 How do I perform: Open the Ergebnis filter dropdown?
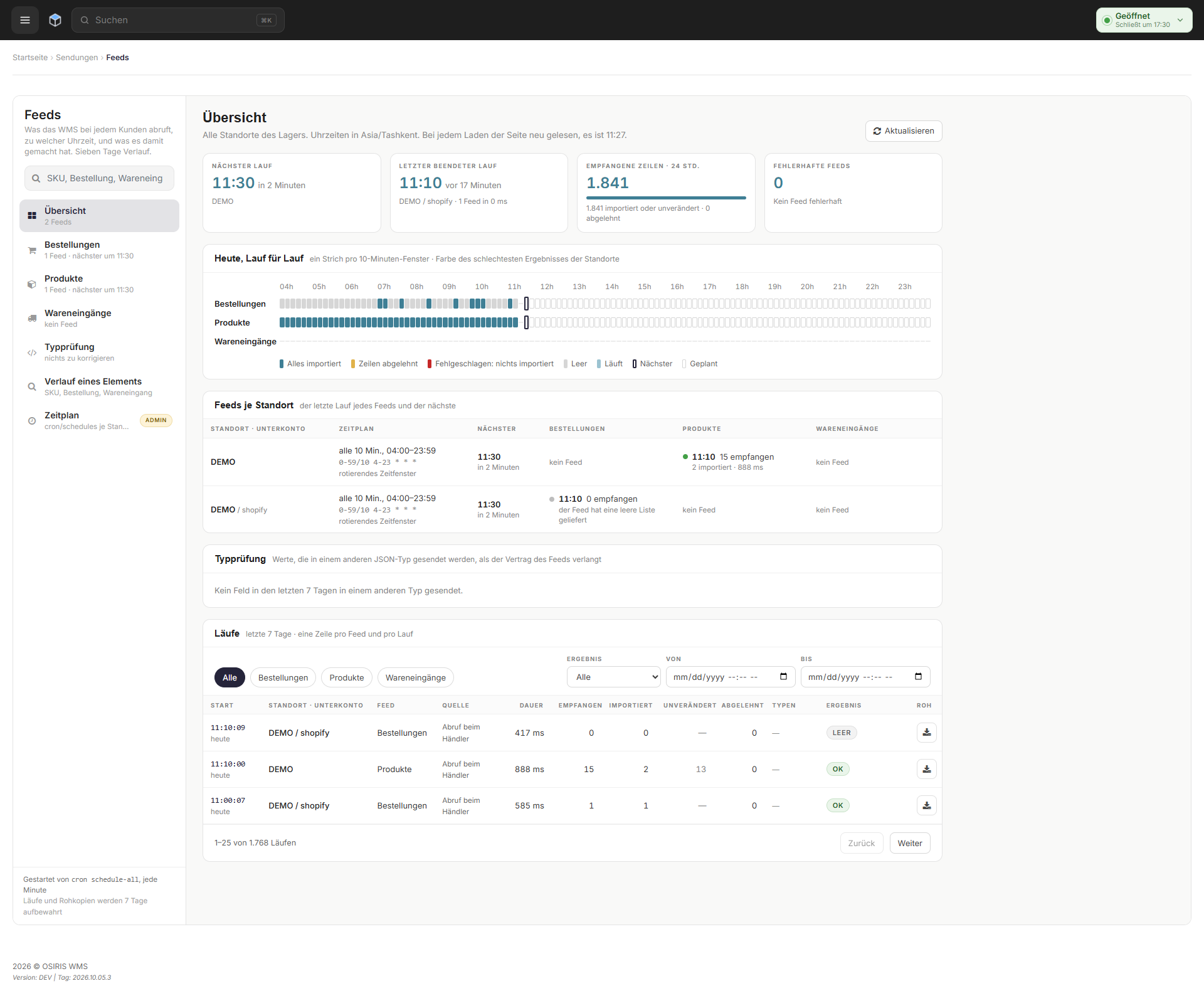pyautogui.click(x=613, y=677)
